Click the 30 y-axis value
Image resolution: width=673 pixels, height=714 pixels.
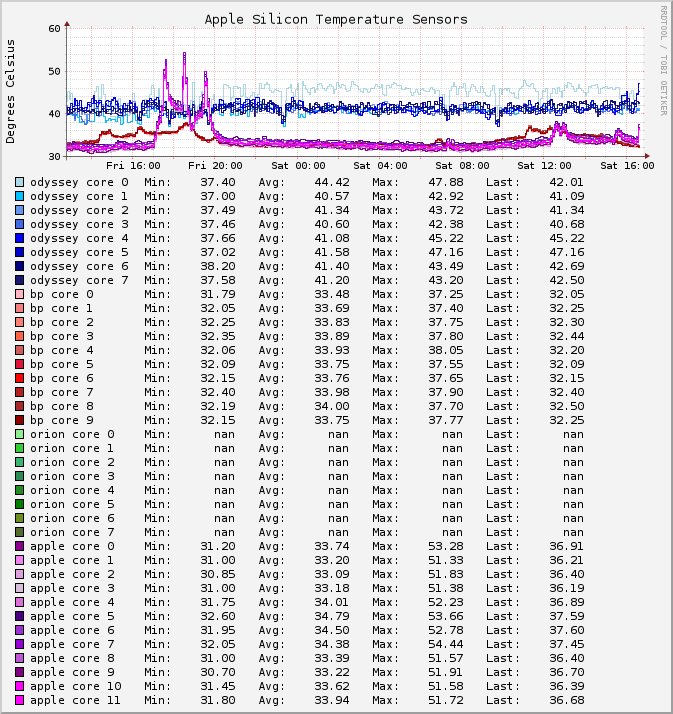click(54, 157)
